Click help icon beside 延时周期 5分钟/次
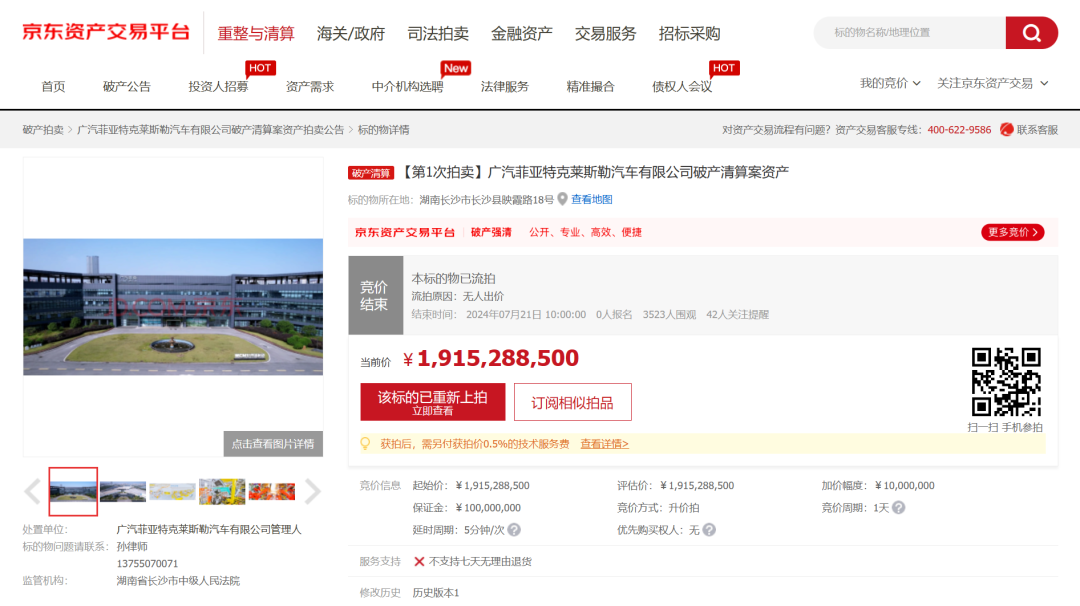 coord(514,530)
